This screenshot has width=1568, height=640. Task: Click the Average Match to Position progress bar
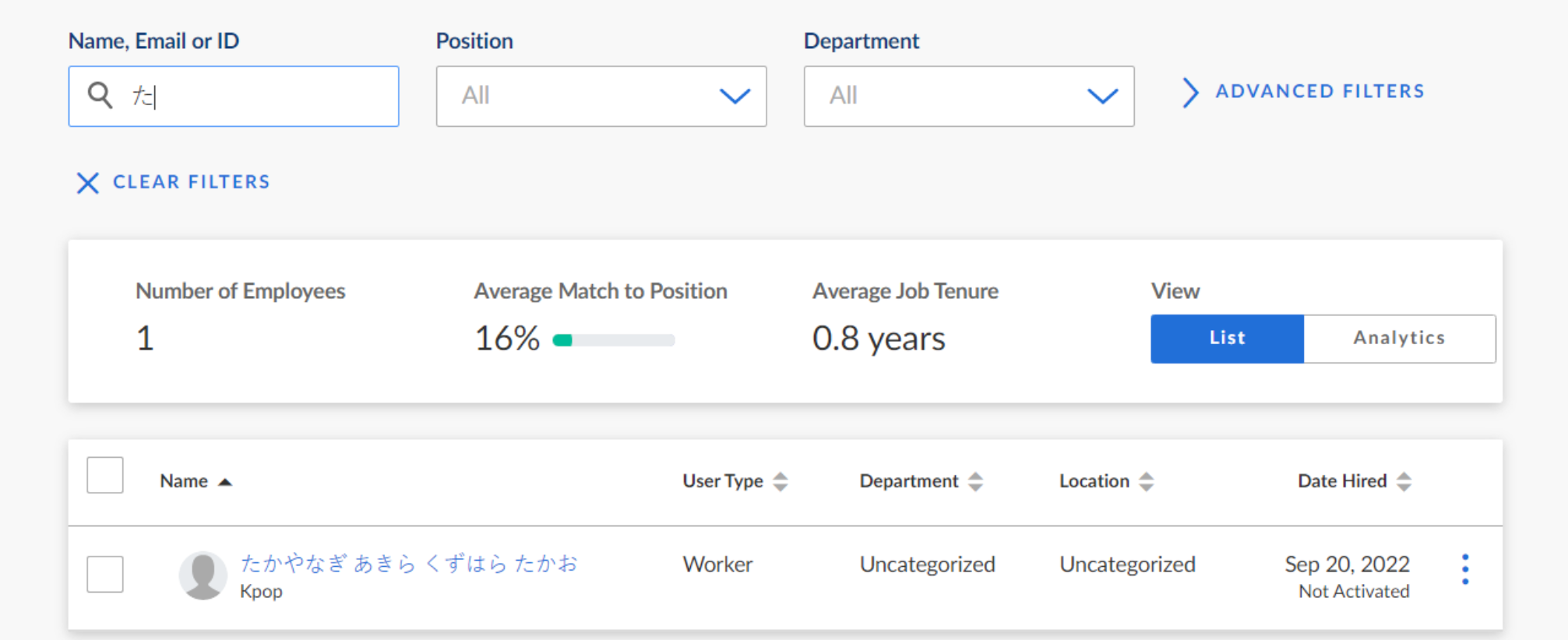click(x=613, y=340)
